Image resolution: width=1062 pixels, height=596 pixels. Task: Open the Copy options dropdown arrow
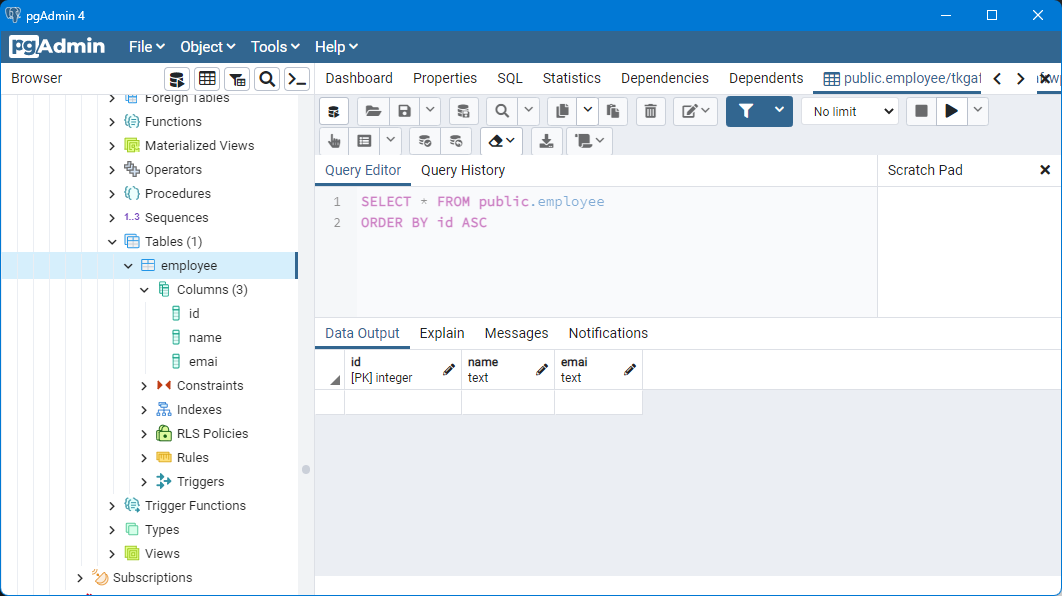coord(587,111)
